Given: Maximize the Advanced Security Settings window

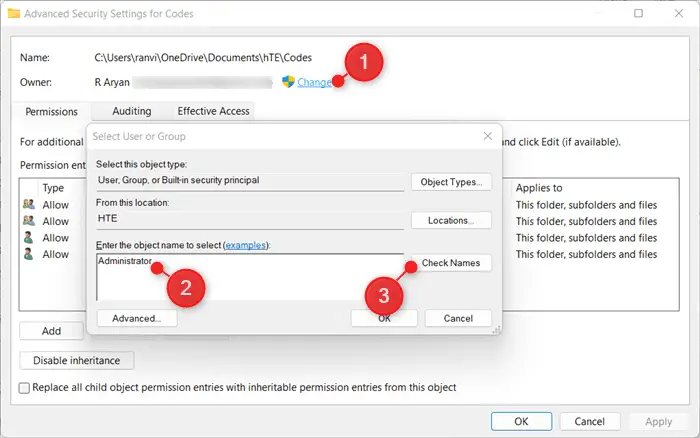Looking at the screenshot, I should 638,13.
